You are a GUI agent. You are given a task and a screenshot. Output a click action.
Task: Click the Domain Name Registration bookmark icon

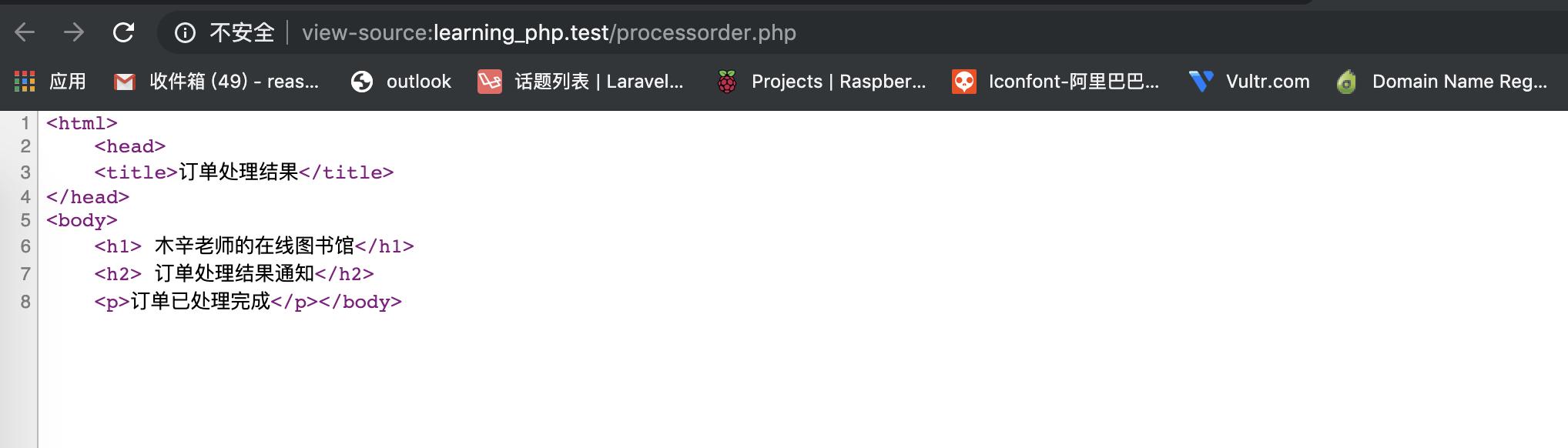tap(1346, 81)
